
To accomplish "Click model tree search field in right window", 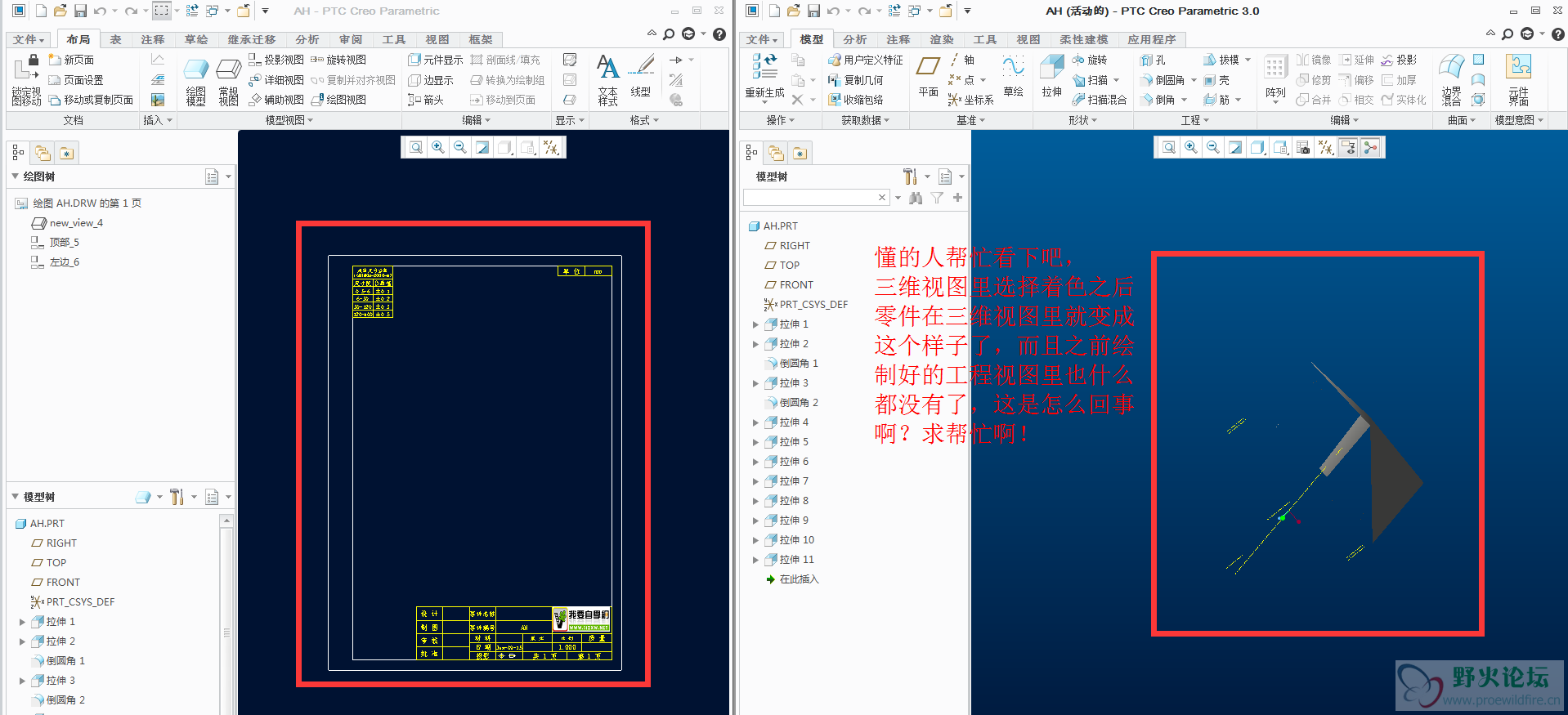I will point(815,197).
